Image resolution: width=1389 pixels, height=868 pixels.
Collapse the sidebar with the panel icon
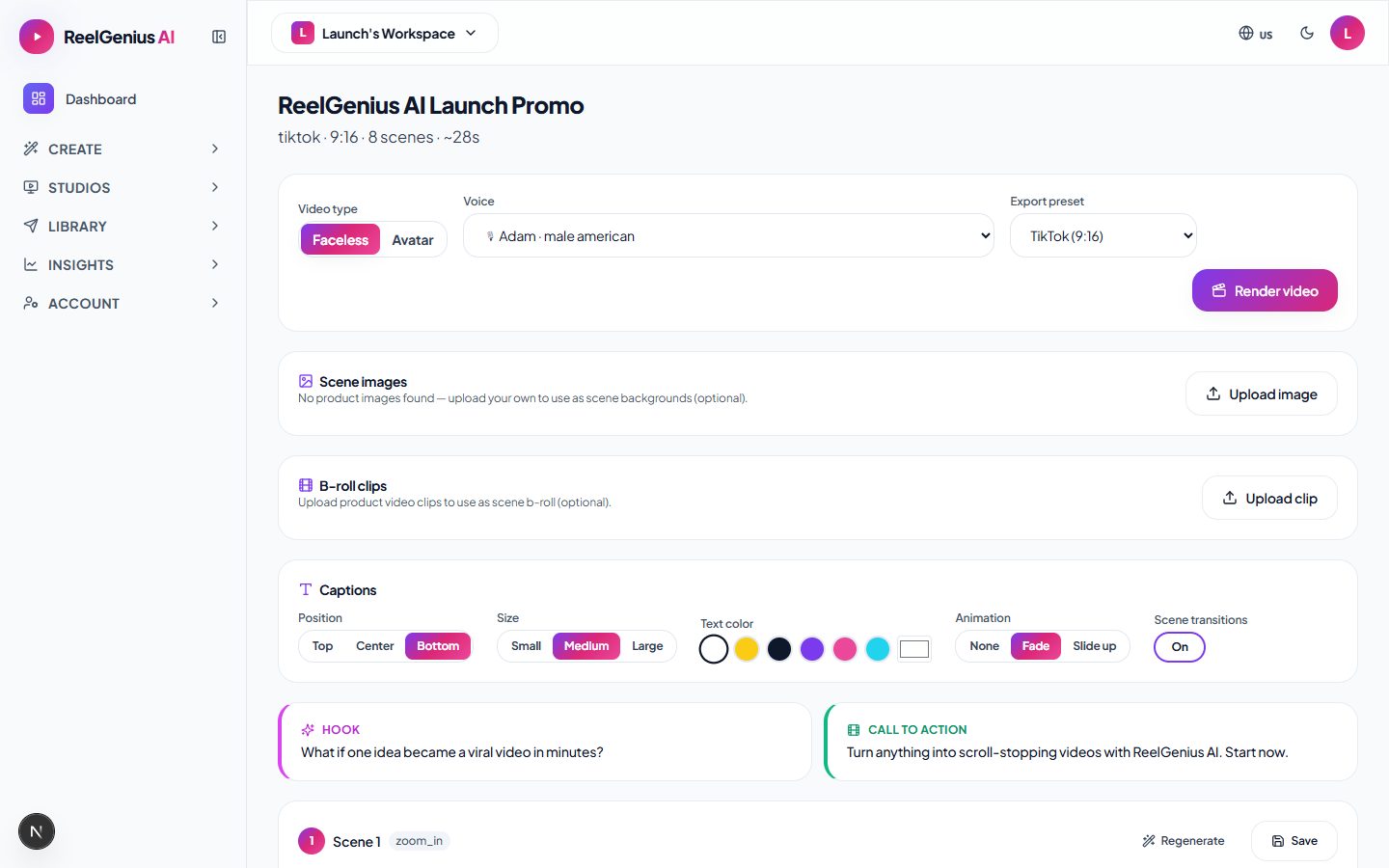(219, 37)
